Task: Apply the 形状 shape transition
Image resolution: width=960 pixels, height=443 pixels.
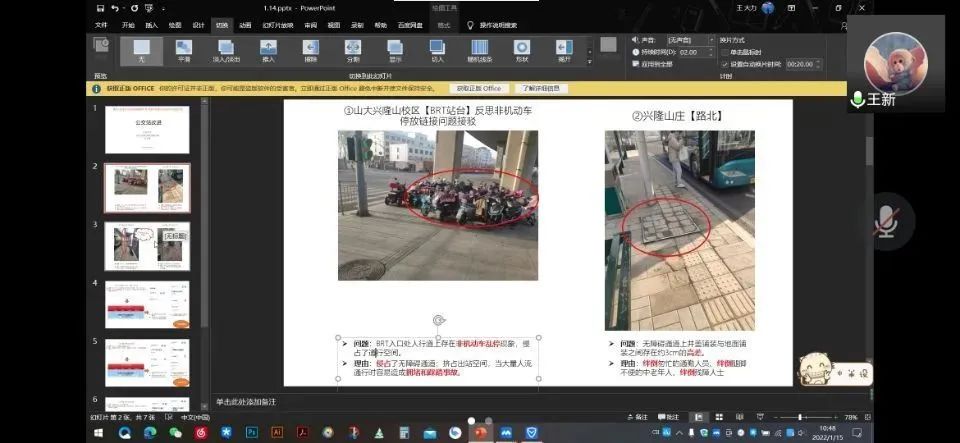Action: [522, 51]
